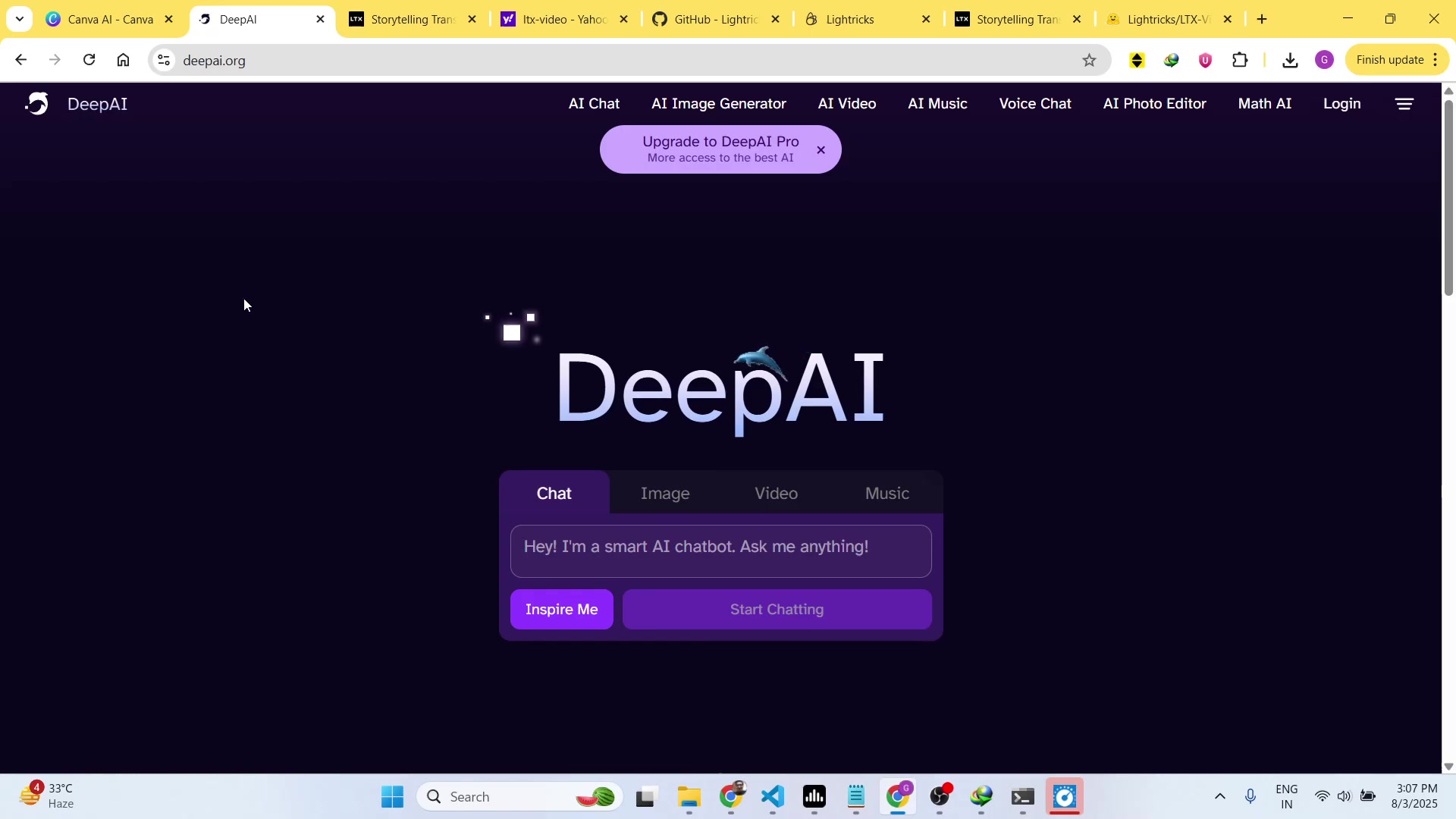The image size is (1456, 819).
Task: Click the Start Chatting button
Action: [777, 610]
